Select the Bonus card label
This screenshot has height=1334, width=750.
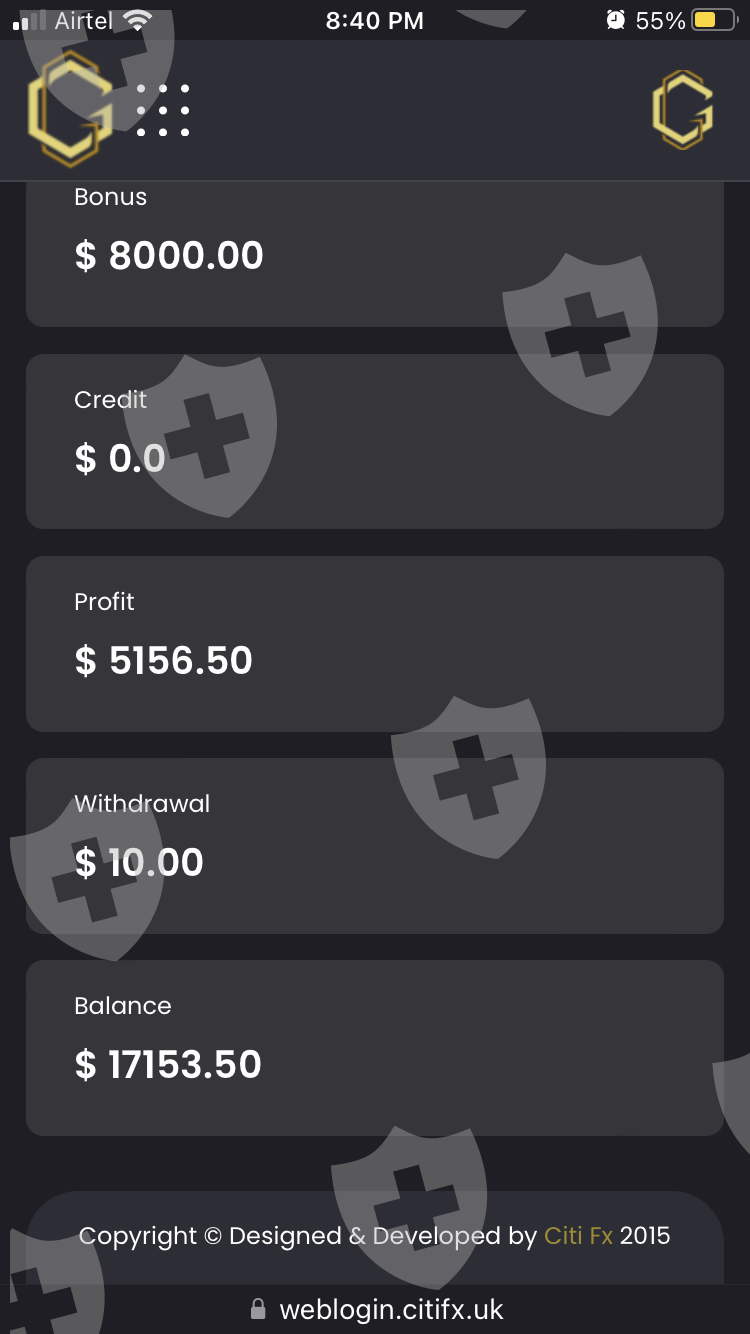110,197
